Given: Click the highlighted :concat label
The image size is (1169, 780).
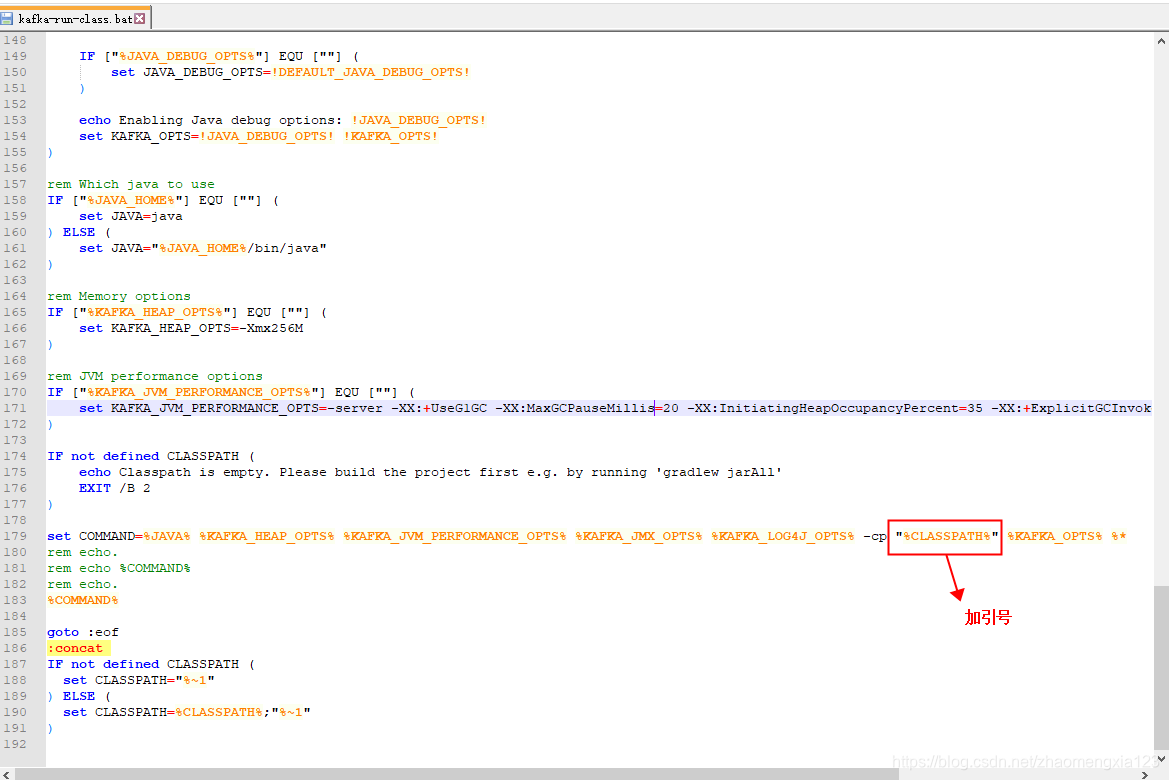Looking at the screenshot, I should (x=75, y=648).
